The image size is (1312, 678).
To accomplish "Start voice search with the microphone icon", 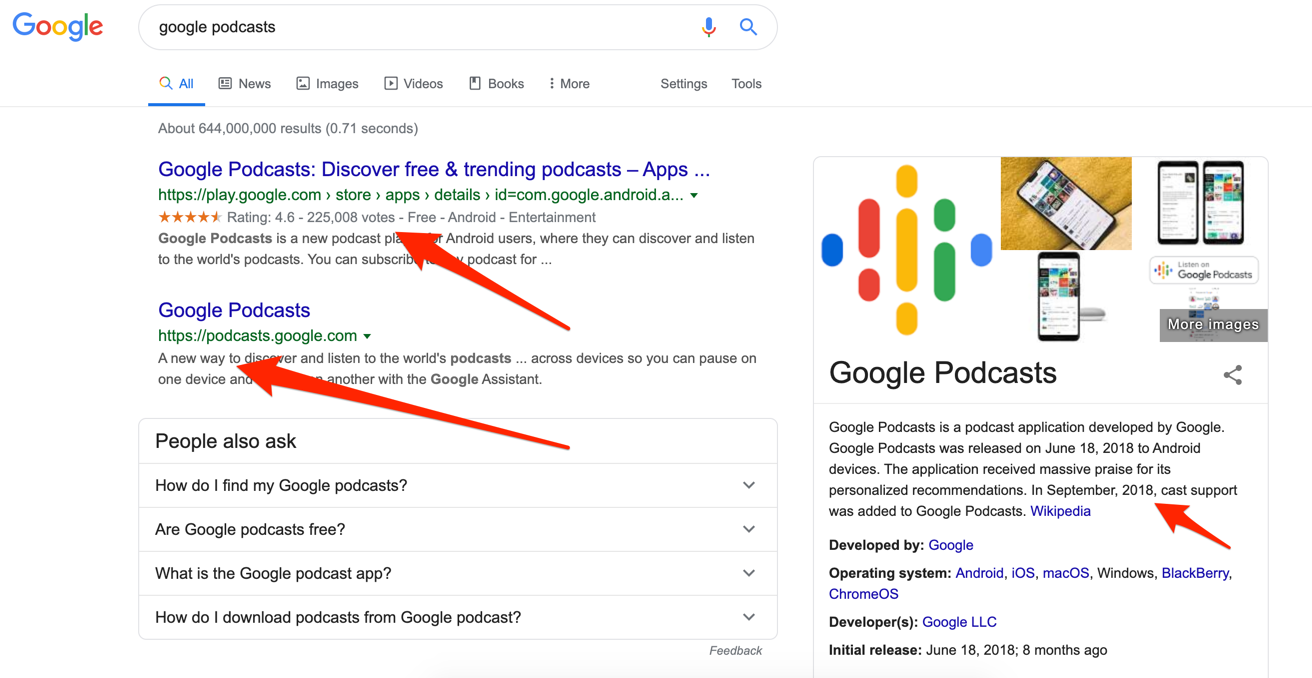I will coord(708,27).
